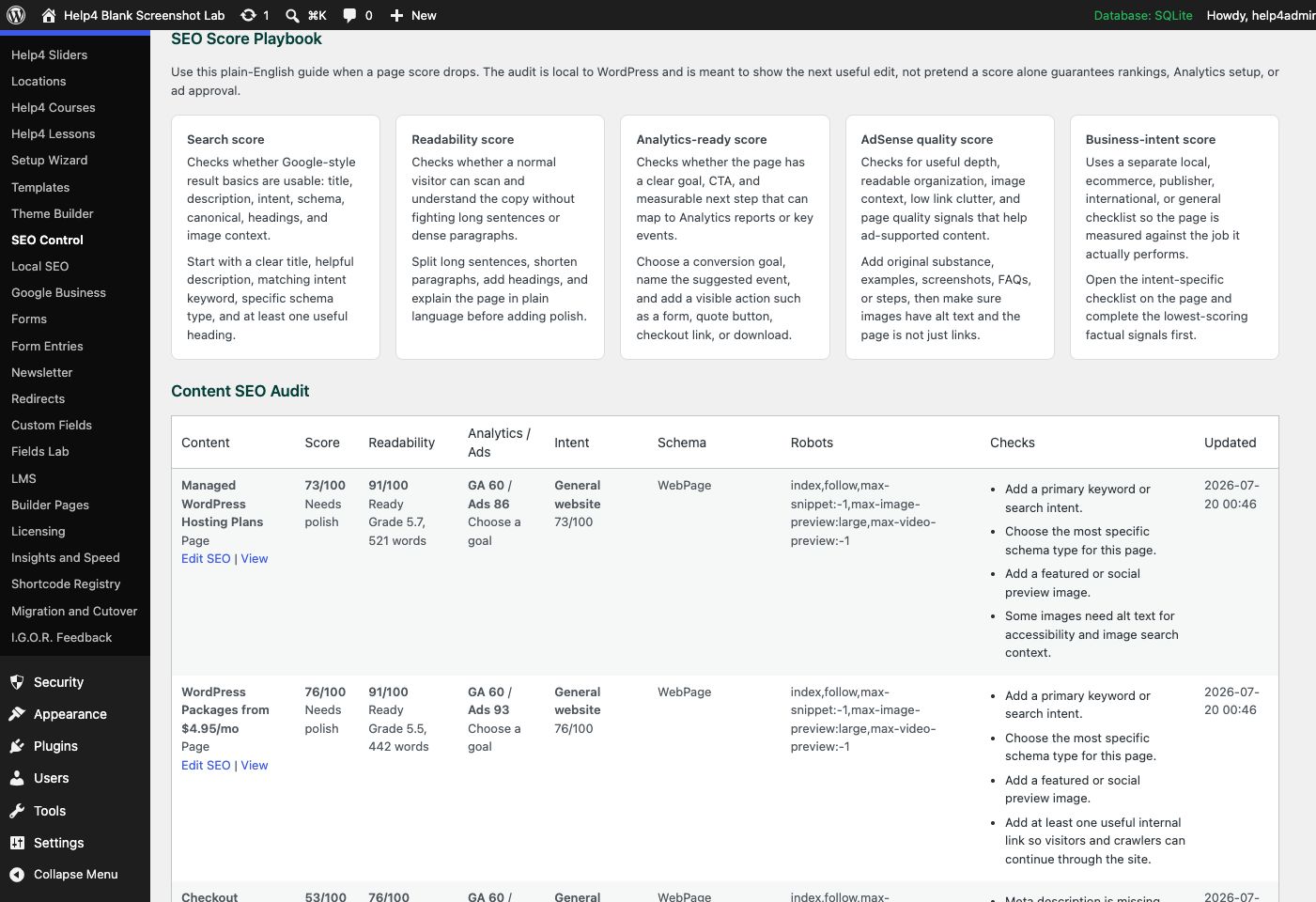This screenshot has height=902, width=1316.
Task: Click the Plugins plug icon
Action: click(17, 746)
